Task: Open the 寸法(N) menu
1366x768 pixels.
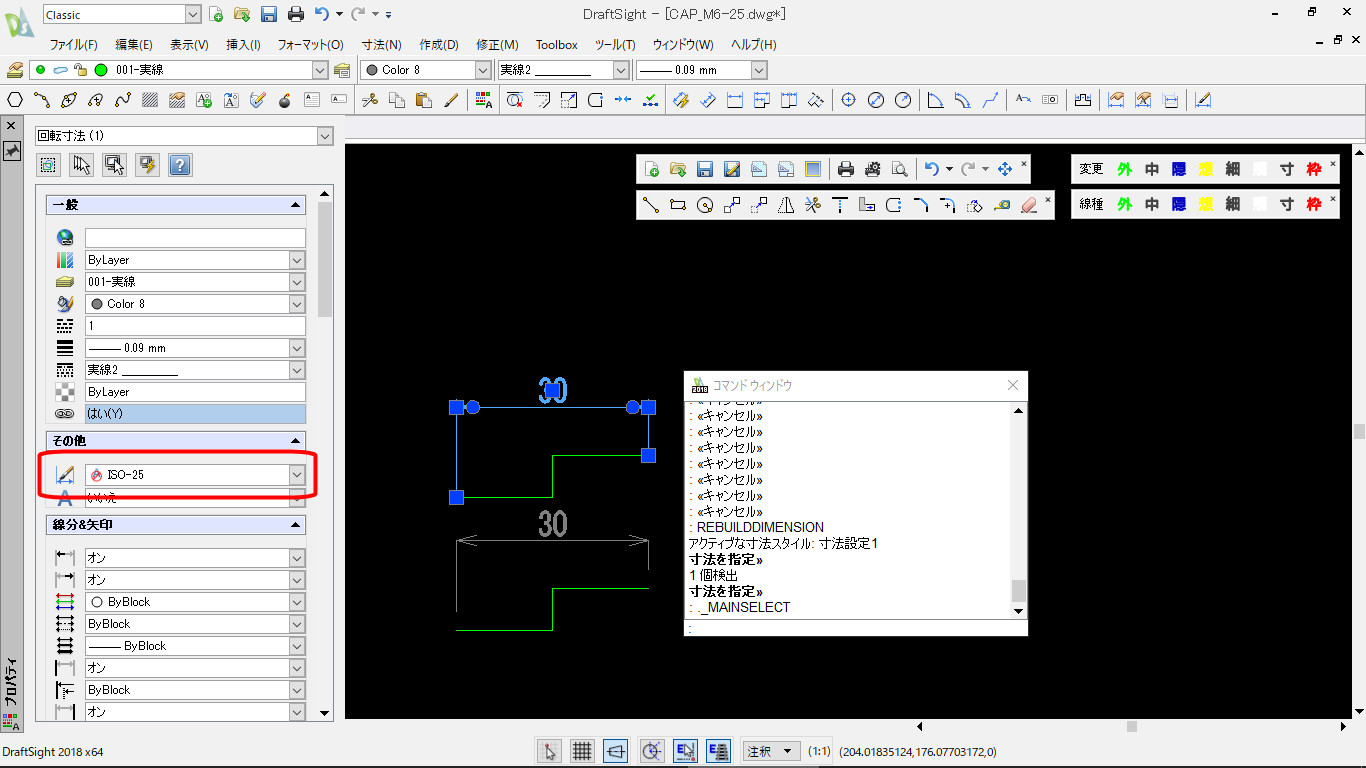Action: (381, 45)
